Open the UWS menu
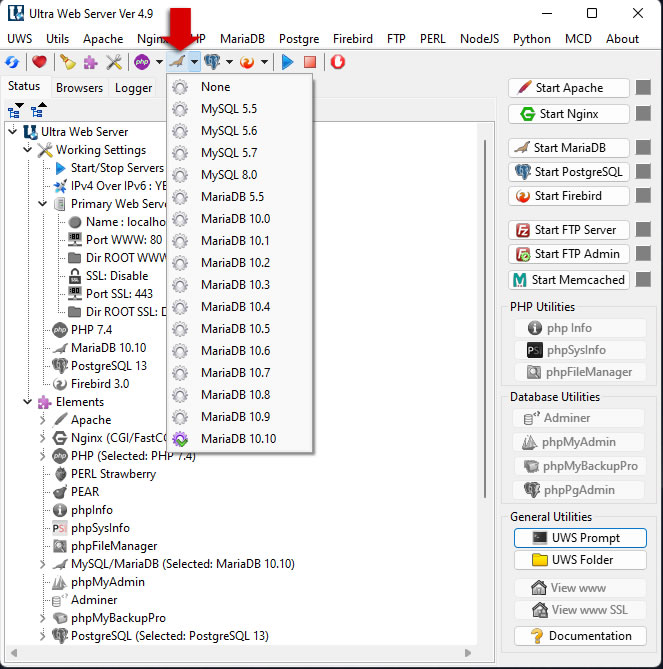The width and height of the screenshot is (663, 669). point(20,39)
